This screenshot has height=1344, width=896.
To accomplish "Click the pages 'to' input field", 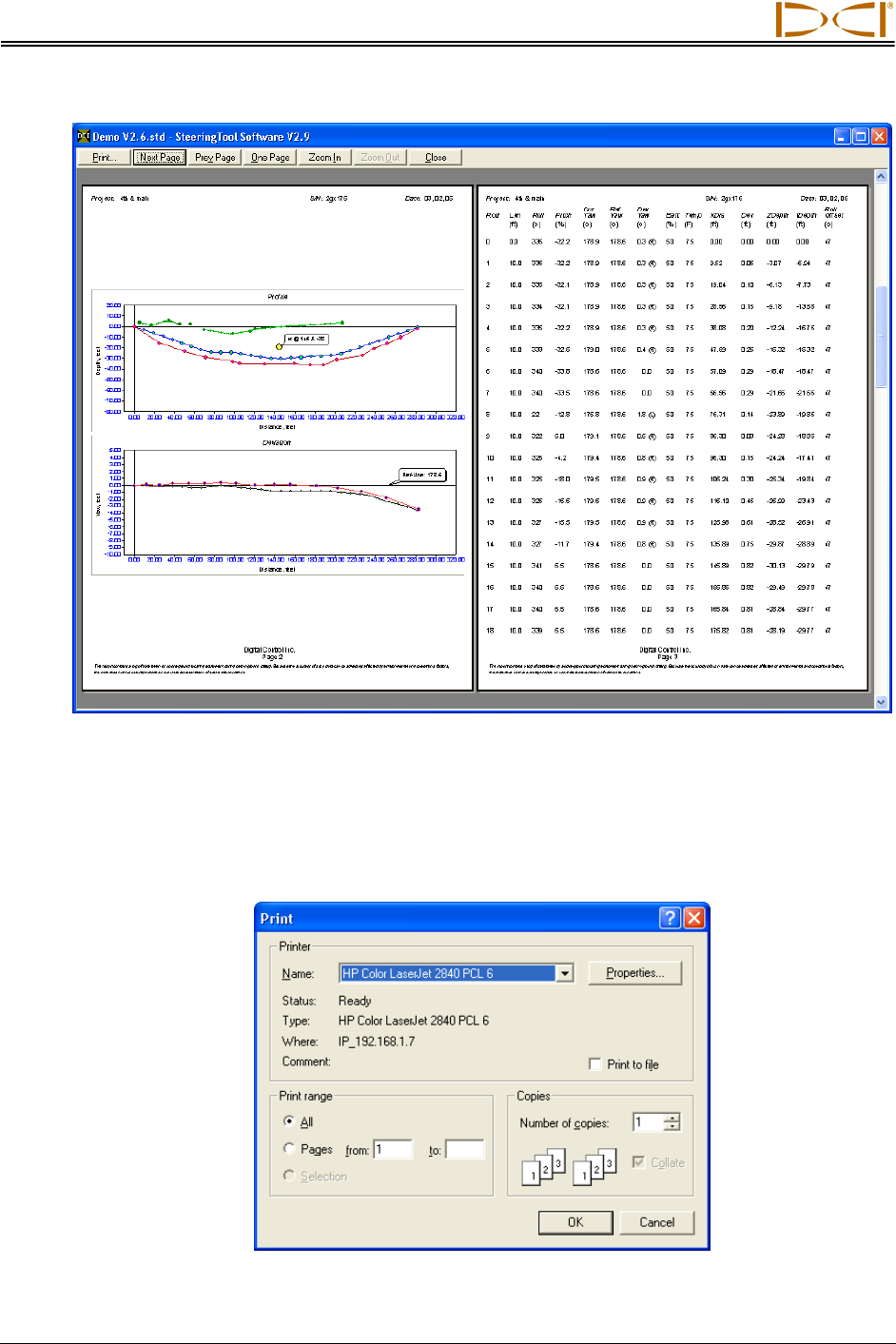I will coord(465,1150).
